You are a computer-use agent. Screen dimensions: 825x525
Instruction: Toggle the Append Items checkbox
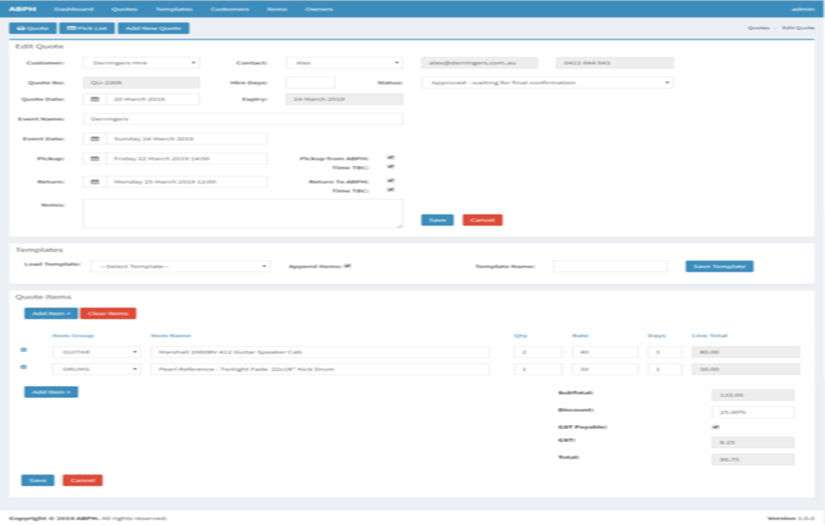pos(347,266)
